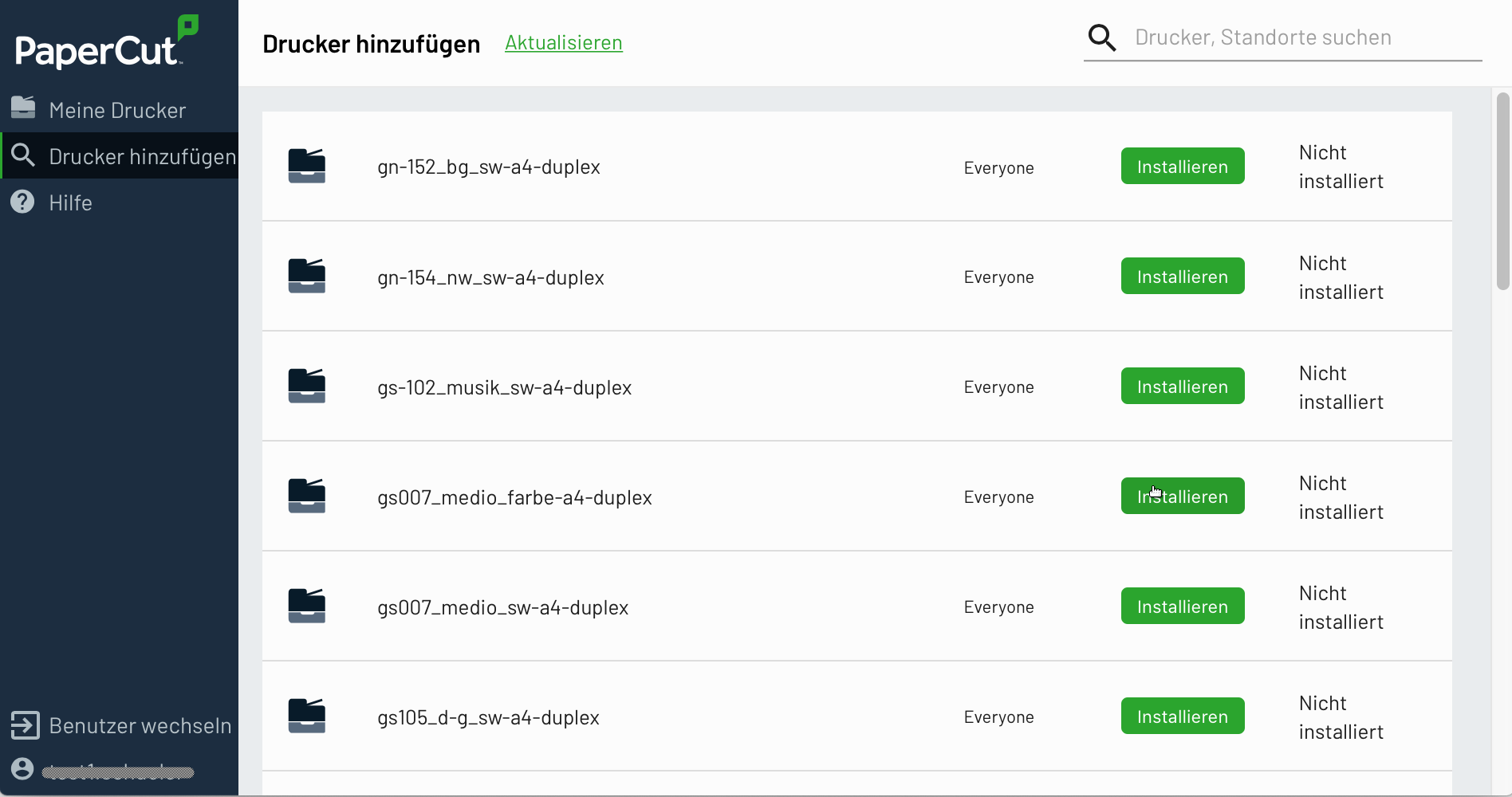Install the gn-152_bg_sw-a4-duplex printer

tap(1182, 166)
